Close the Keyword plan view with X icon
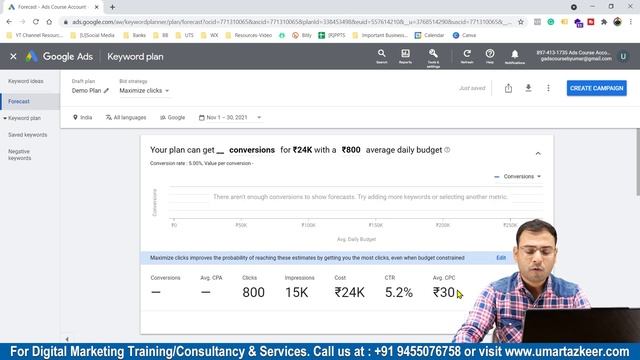Viewport: 640px width, 360px height. click(13, 56)
